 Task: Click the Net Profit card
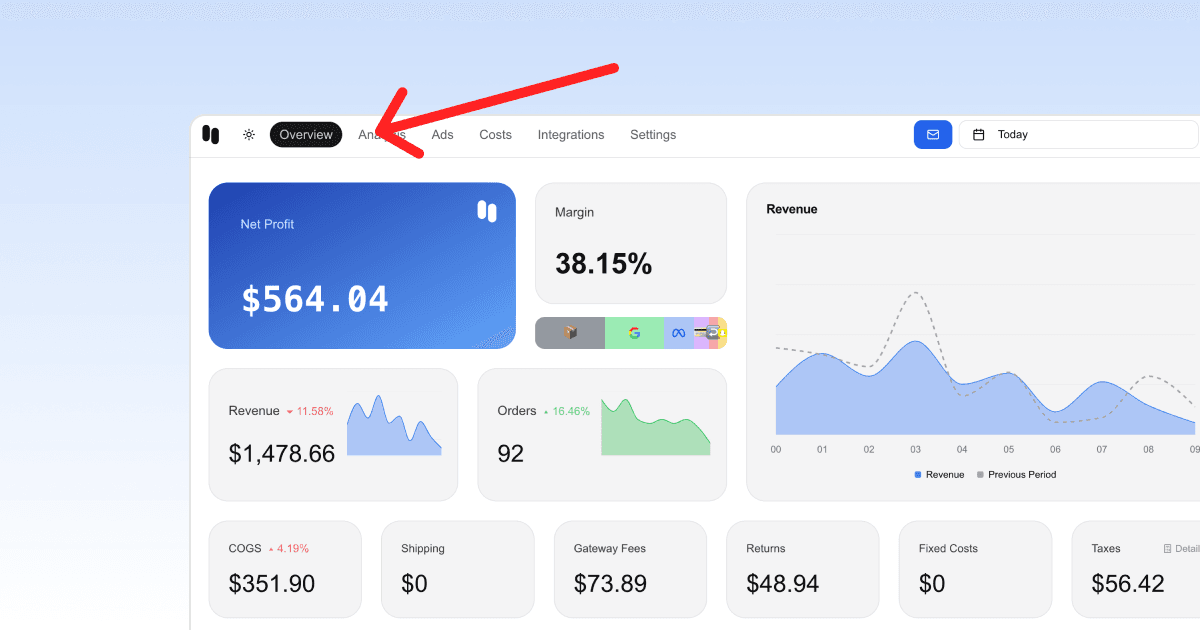(x=362, y=265)
